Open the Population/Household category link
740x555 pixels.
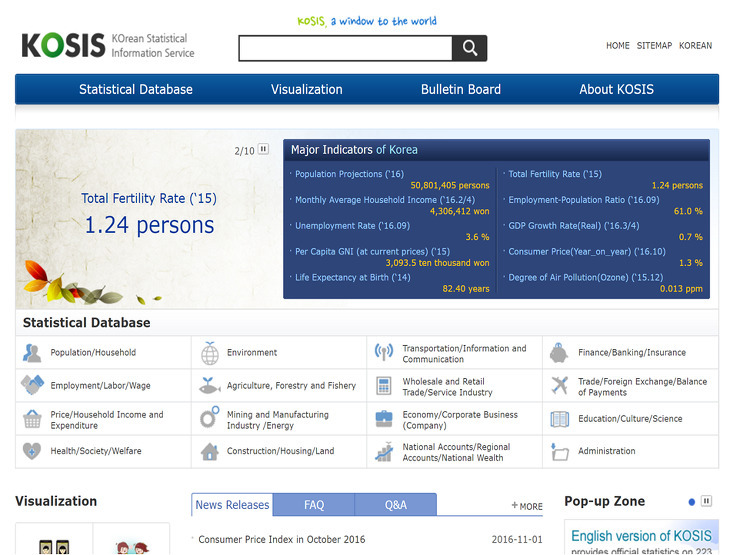(x=93, y=353)
